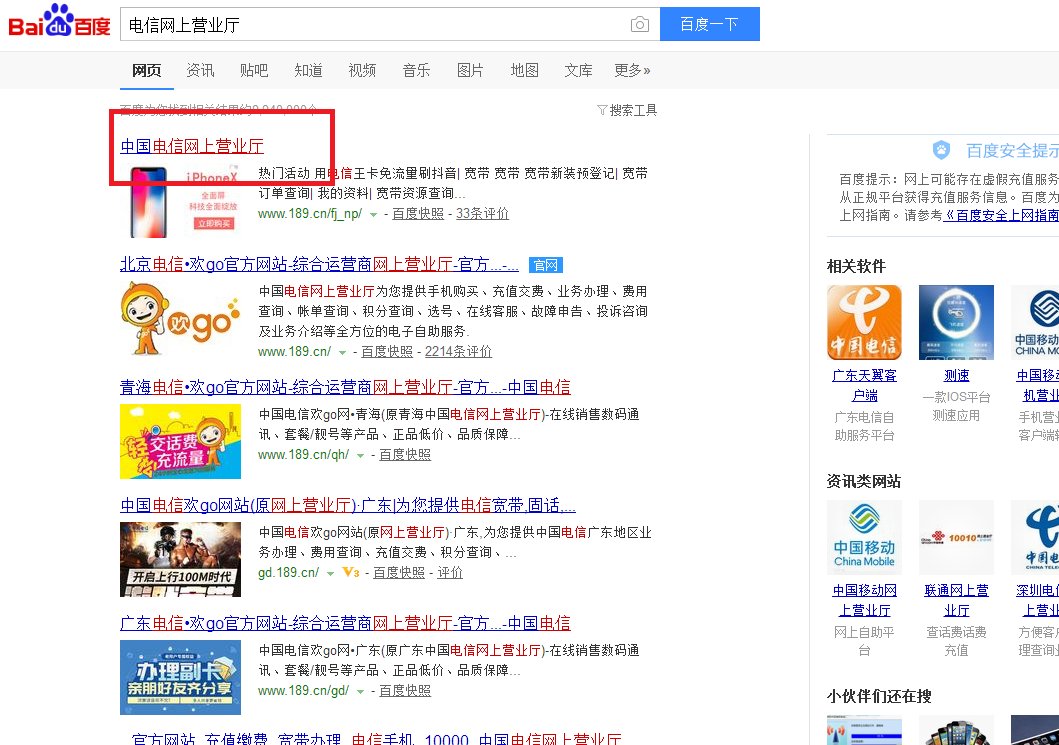
Task: Expand dropdown arrow next to www.189.cn/gd/
Action: tap(361, 692)
